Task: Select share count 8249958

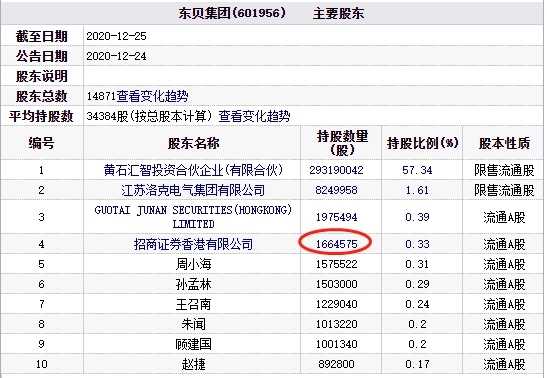Action: pyautogui.click(x=336, y=190)
